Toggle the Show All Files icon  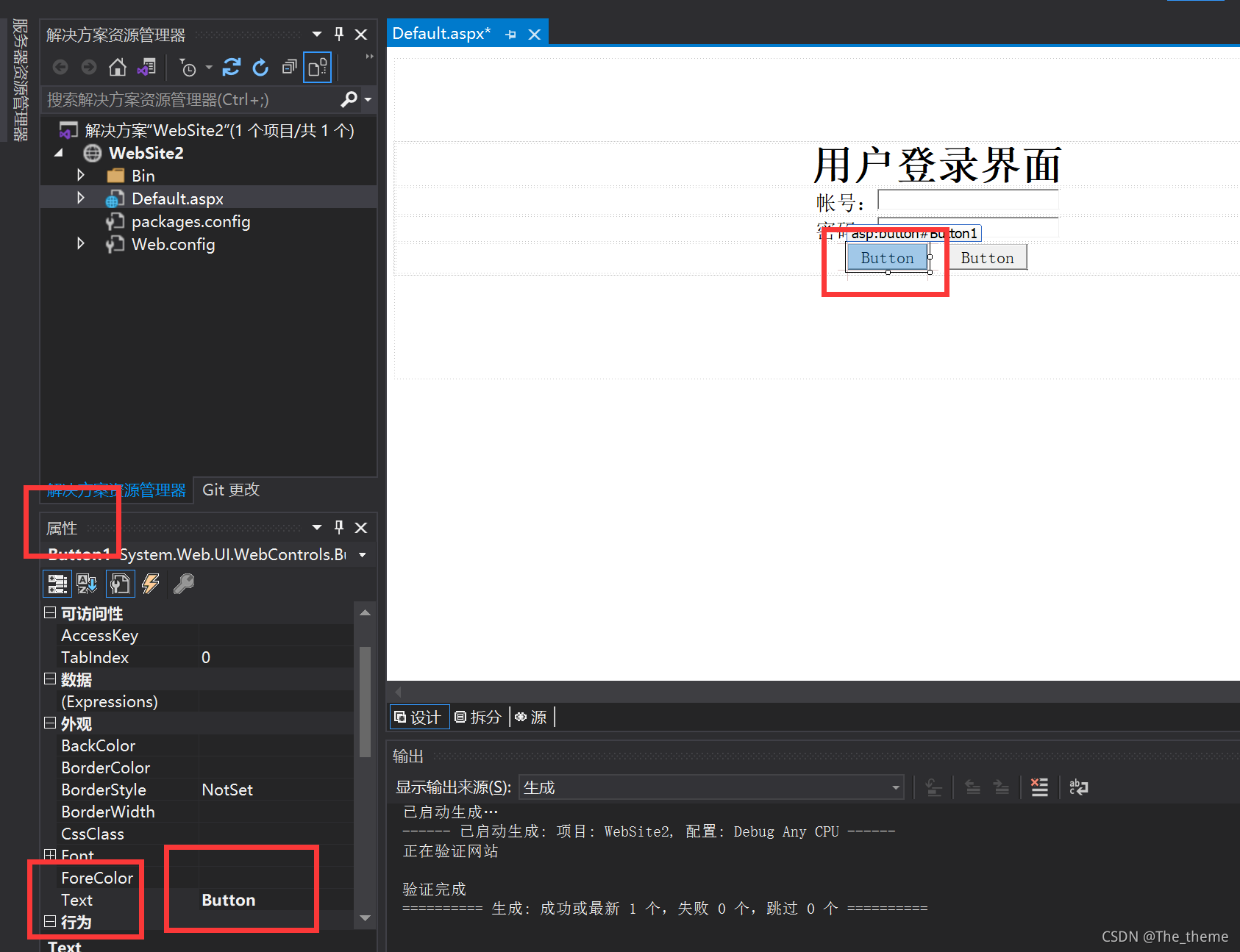318,68
